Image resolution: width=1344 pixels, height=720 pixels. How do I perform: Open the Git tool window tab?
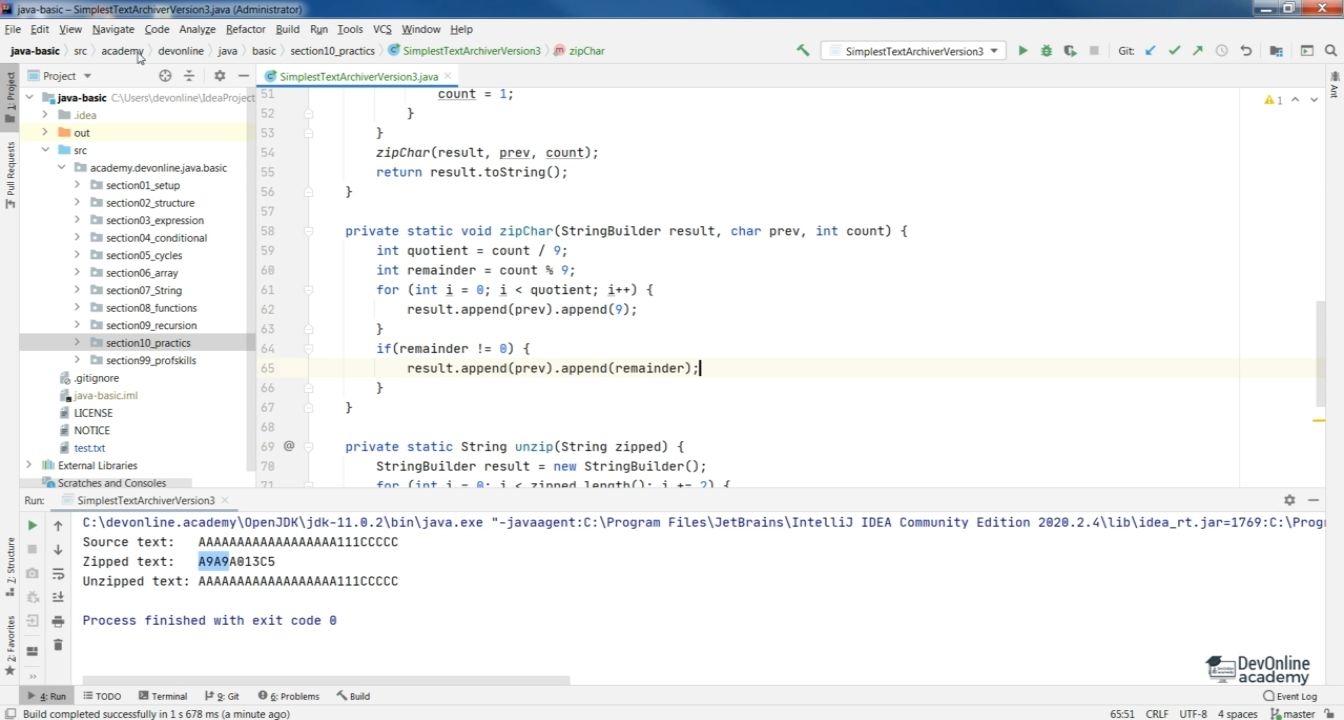pos(222,696)
